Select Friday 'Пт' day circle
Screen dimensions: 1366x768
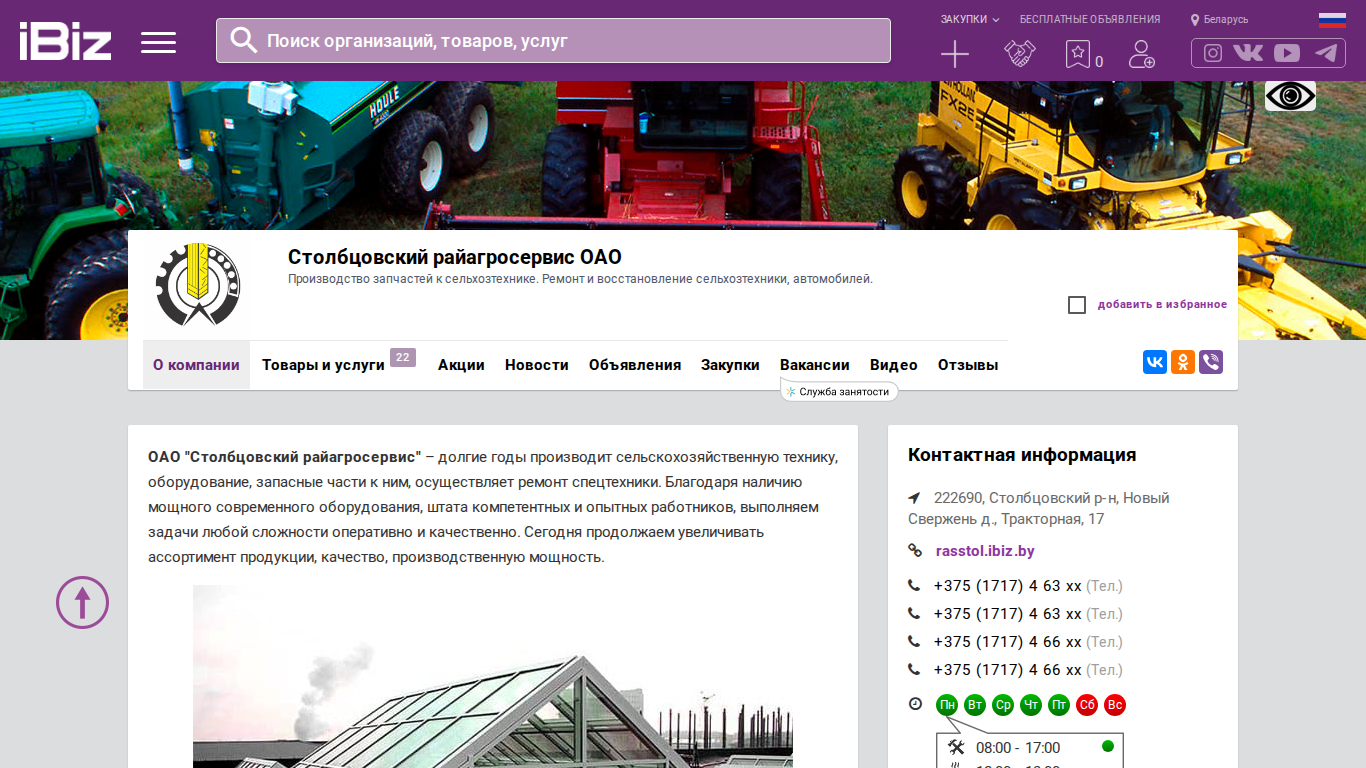[x=1059, y=705]
